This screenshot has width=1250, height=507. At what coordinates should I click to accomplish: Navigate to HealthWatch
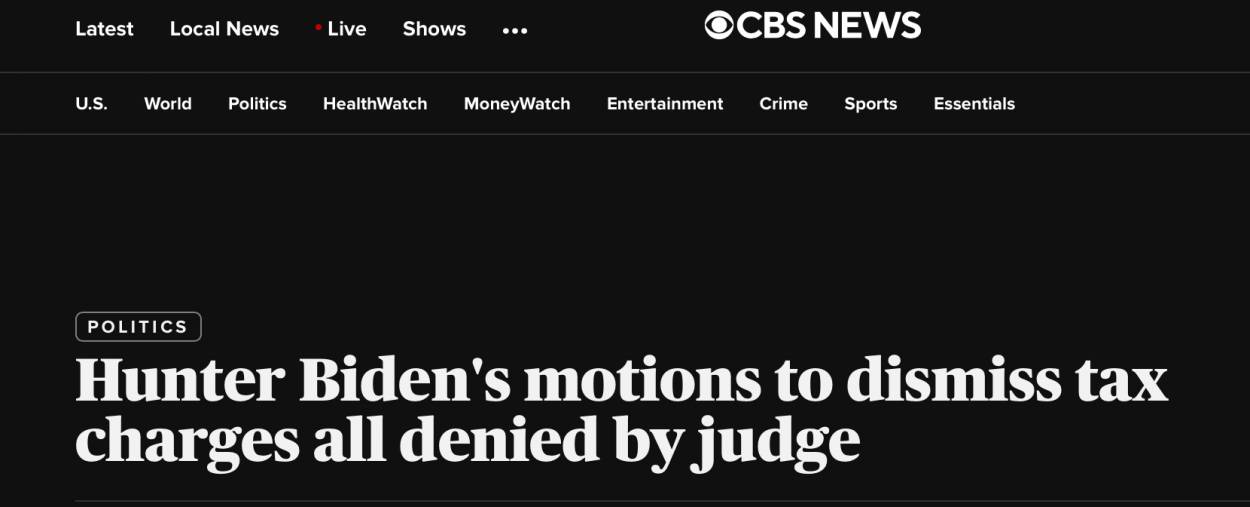375,104
